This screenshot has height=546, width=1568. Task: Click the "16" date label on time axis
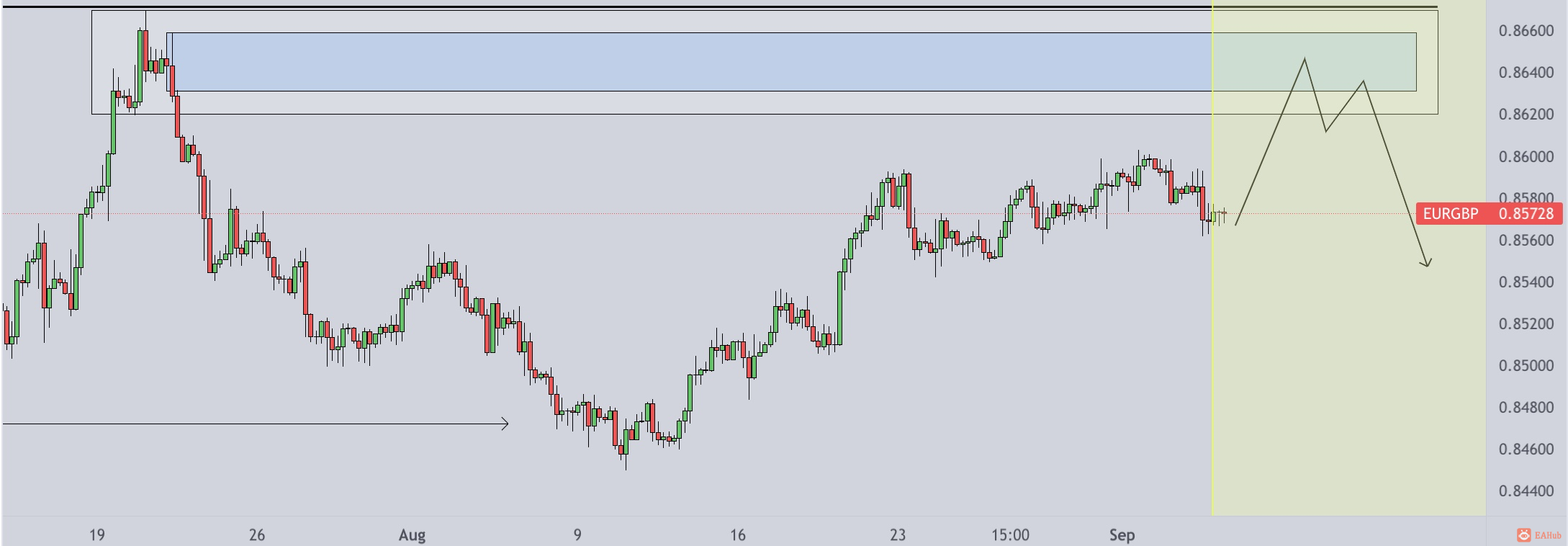(x=737, y=535)
